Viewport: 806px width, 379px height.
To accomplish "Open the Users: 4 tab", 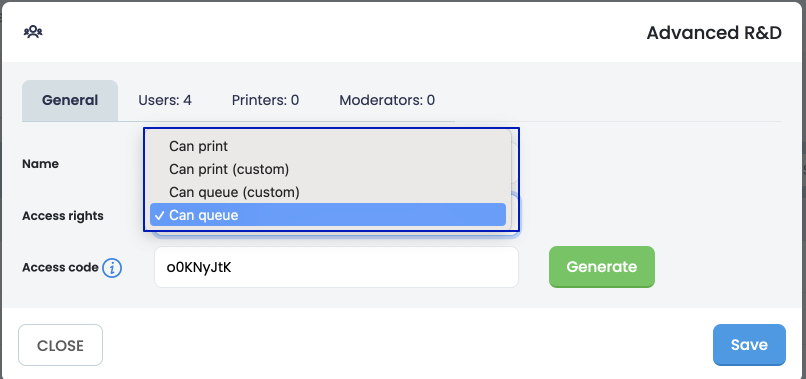I will (x=165, y=100).
